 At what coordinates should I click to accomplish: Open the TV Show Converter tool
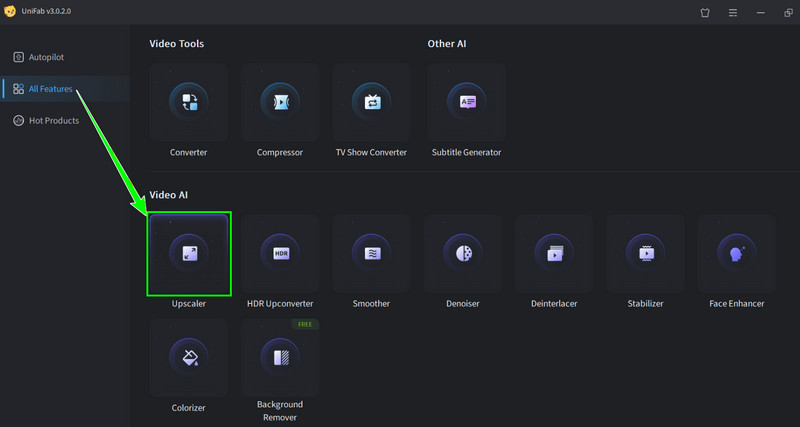coord(371,103)
